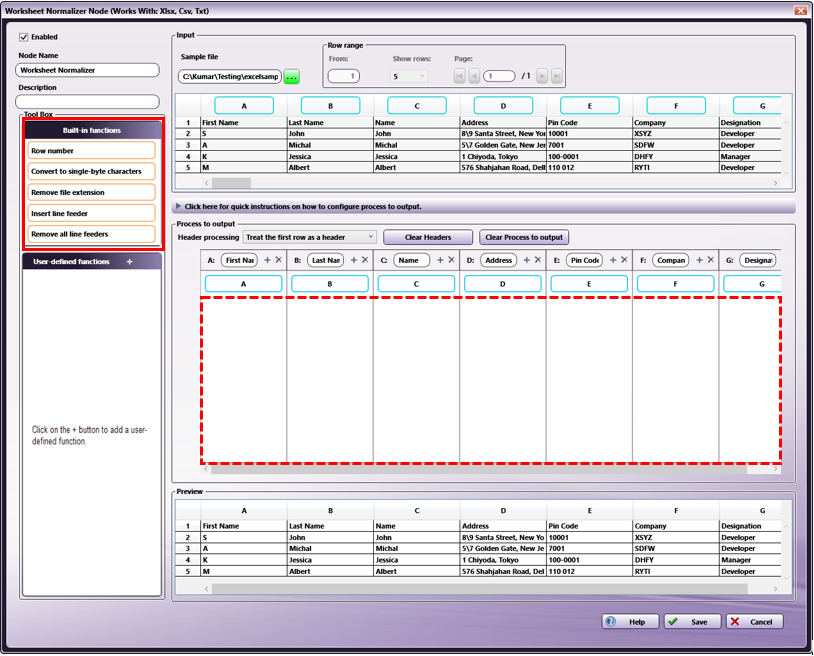Go to last page of row range
Screen dimensions: 814x656
pos(557,76)
